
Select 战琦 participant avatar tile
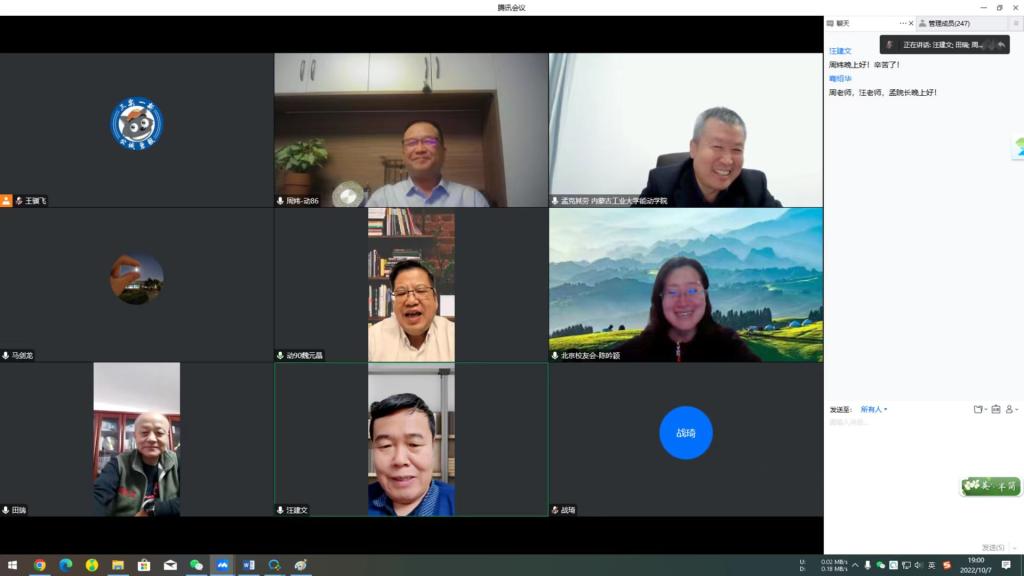click(685, 433)
